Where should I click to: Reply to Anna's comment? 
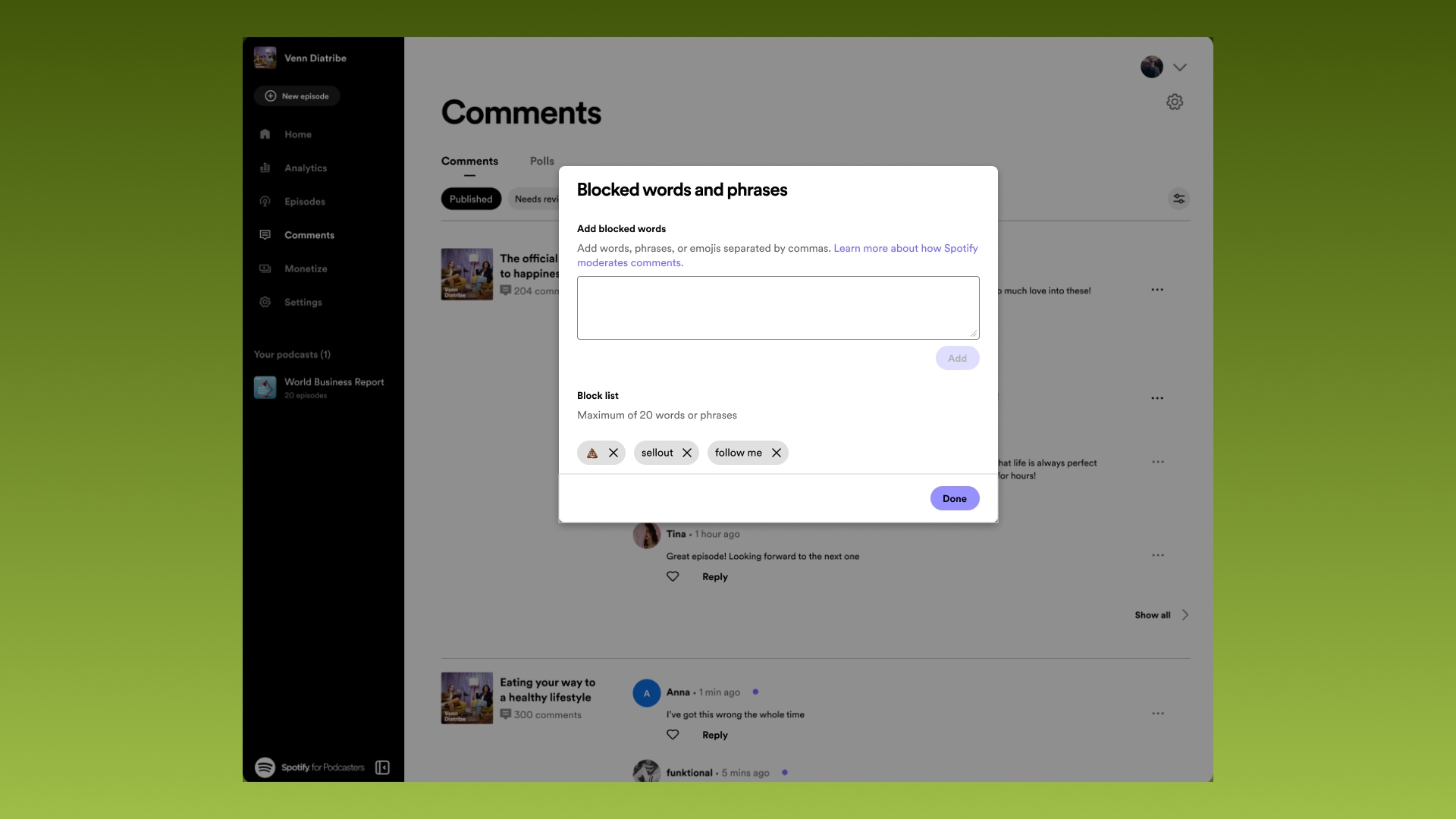click(x=715, y=736)
